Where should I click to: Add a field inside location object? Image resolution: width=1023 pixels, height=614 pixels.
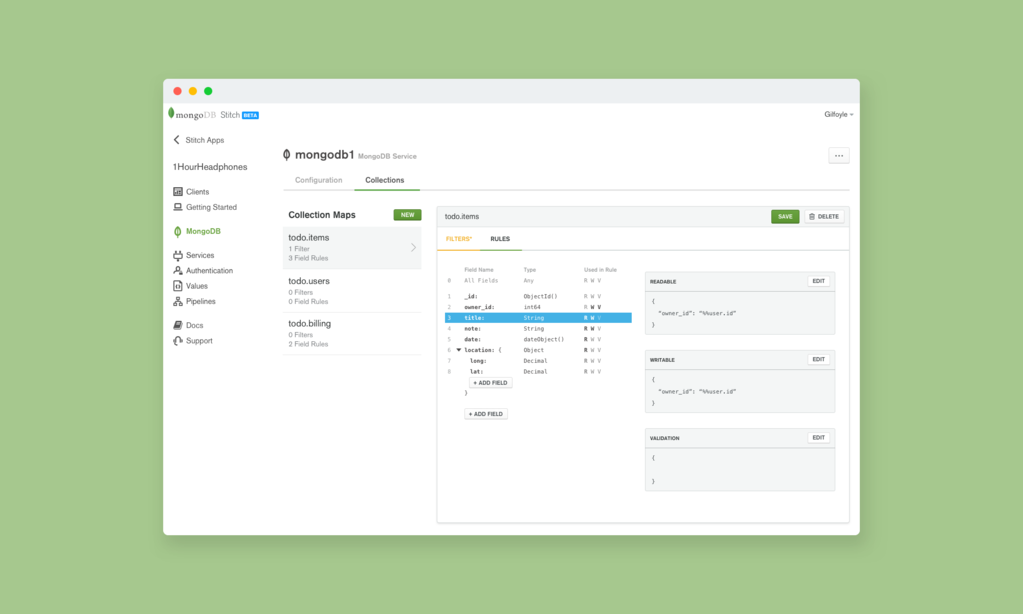(x=490, y=383)
